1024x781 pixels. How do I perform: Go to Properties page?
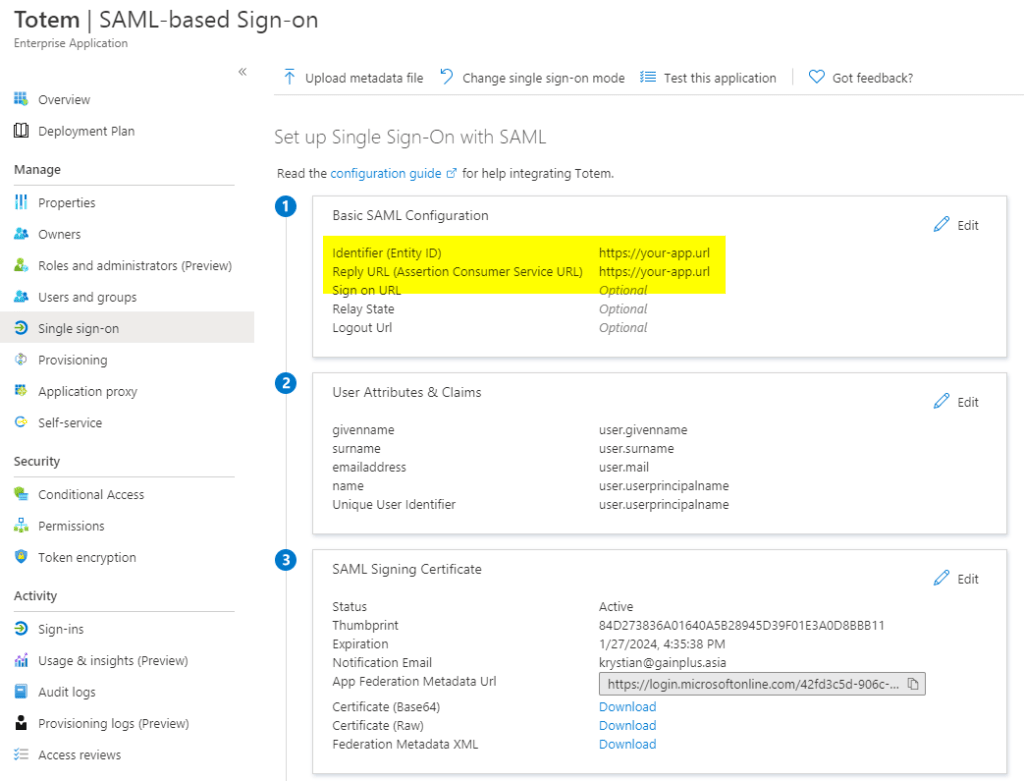click(67, 202)
